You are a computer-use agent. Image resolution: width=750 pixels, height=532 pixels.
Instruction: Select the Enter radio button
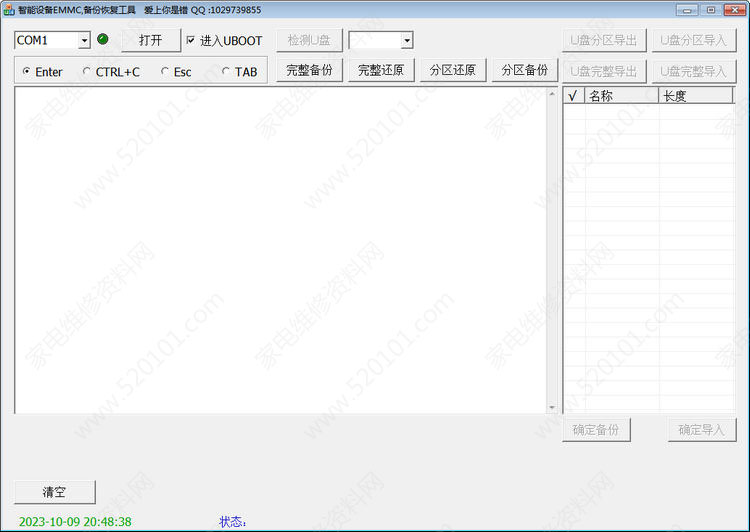26,72
